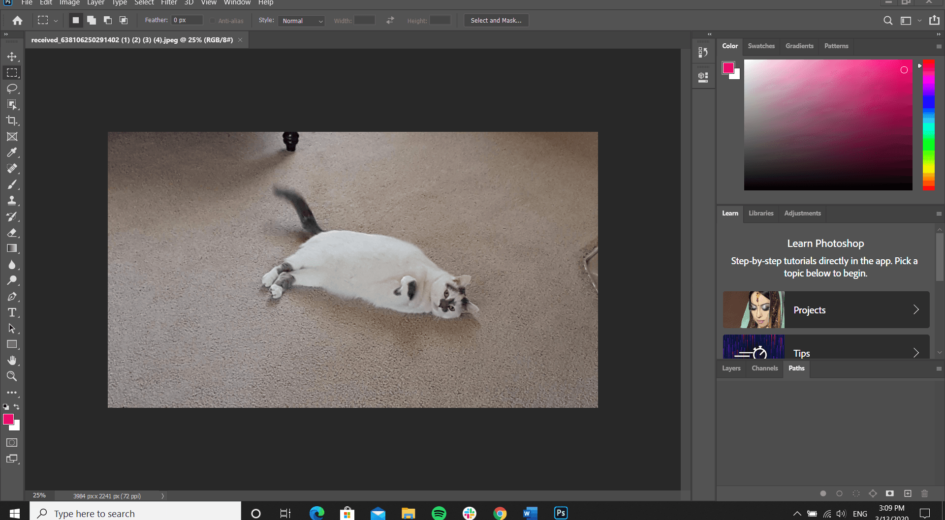Screen dimensions: 945x520
Task: Close the received jpeg document tab
Action: [x=240, y=40]
